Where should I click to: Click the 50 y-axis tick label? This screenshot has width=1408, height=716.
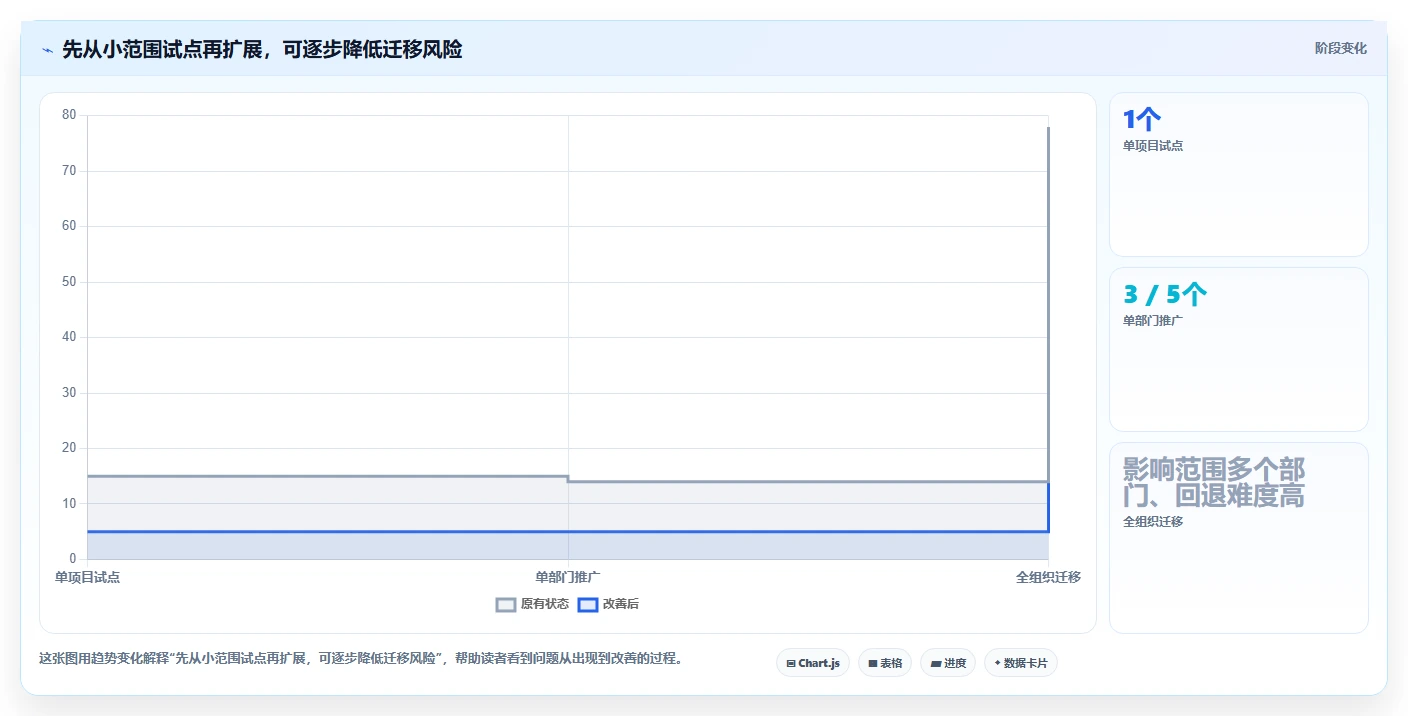tap(69, 282)
